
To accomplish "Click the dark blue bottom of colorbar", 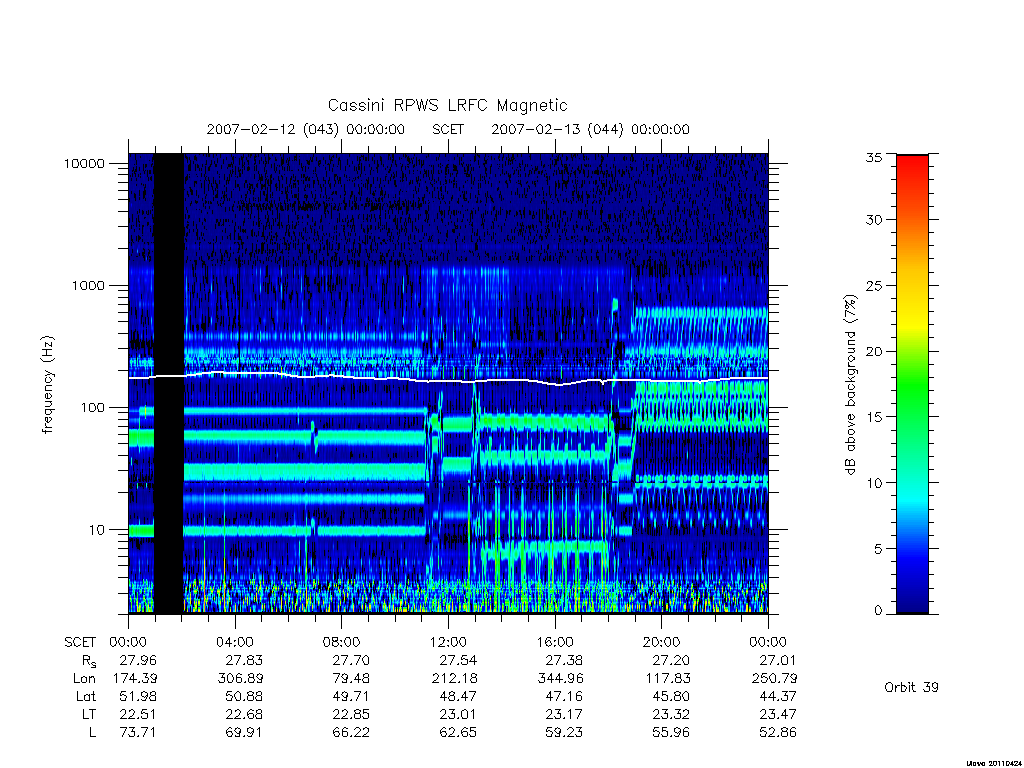I will pos(912,601).
